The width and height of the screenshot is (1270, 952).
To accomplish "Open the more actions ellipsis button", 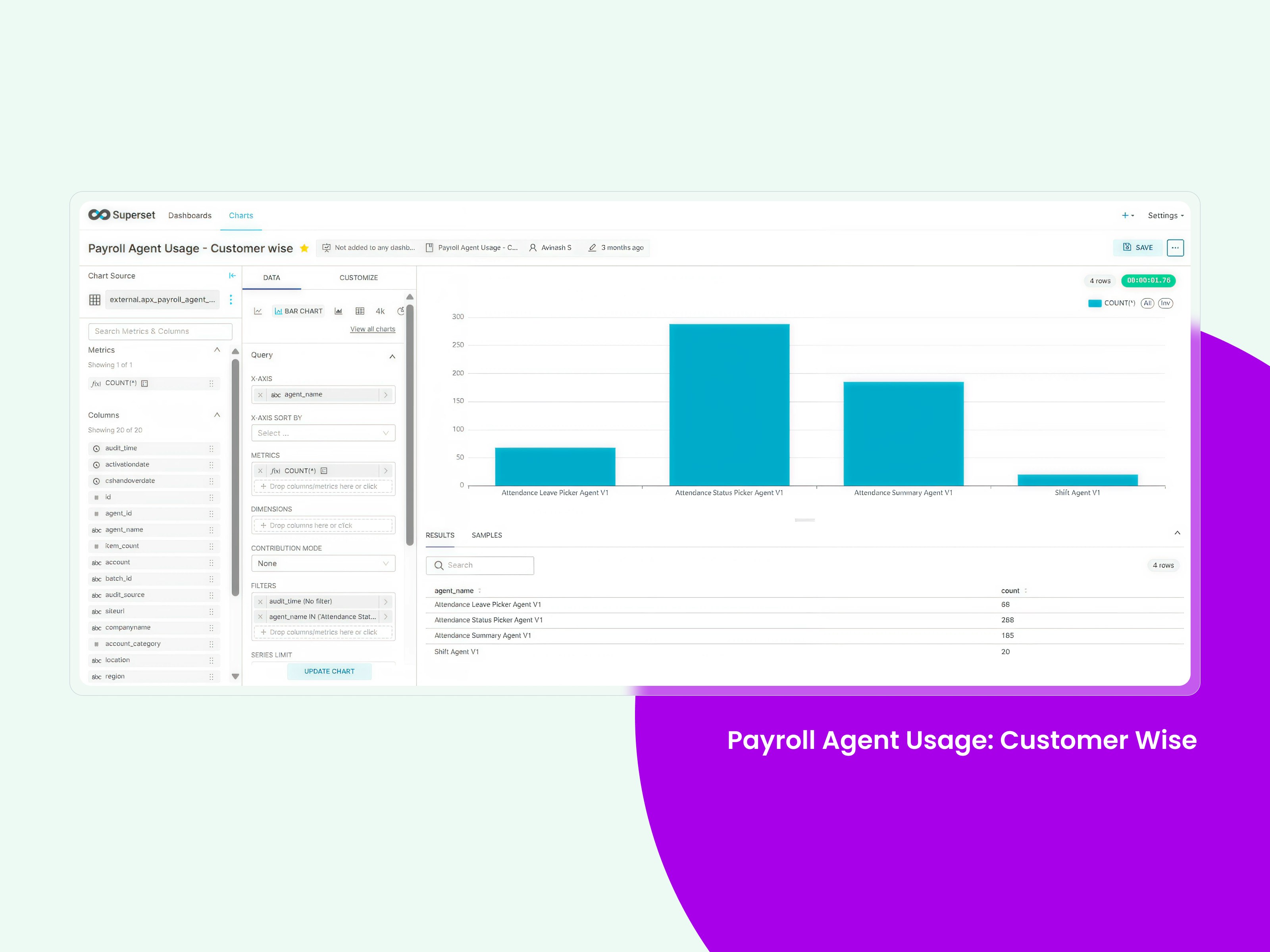I will point(1175,248).
